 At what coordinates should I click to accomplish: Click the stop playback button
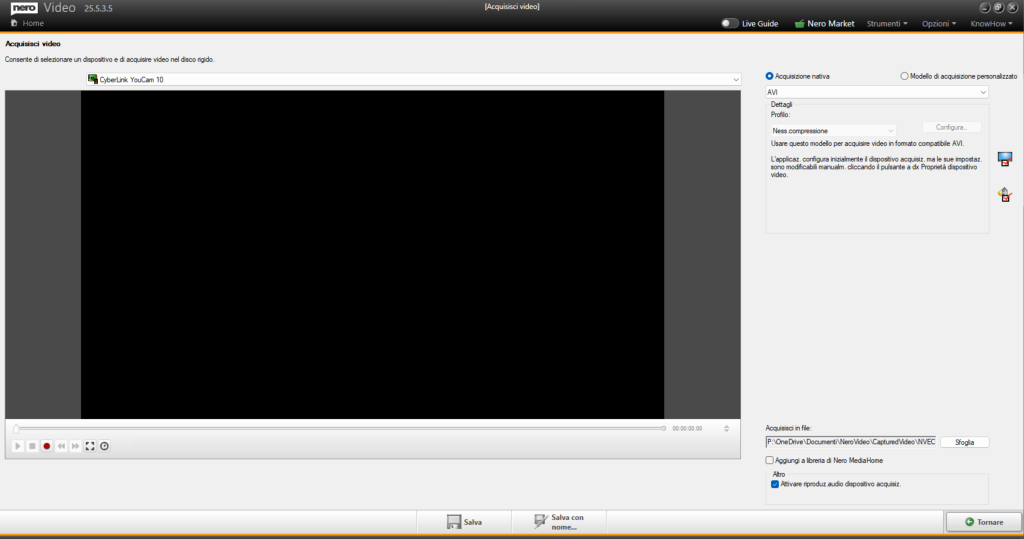[x=32, y=446]
